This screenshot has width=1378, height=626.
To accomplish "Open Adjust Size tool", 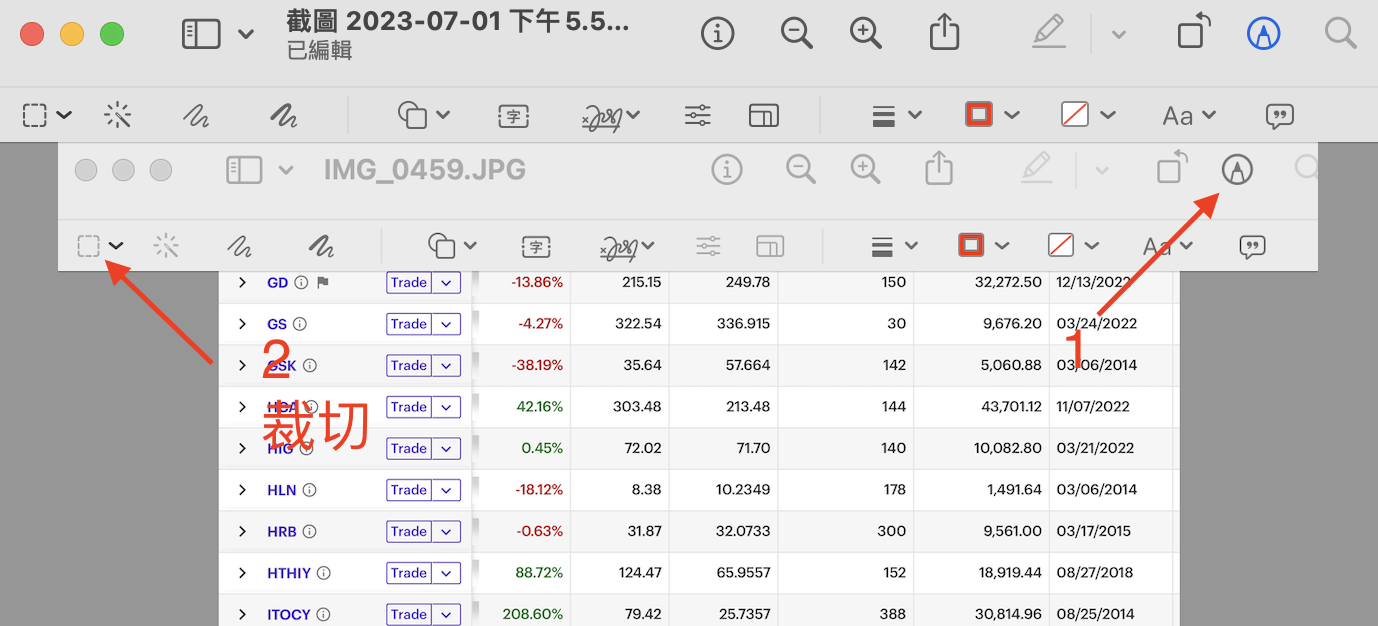I will point(764,115).
